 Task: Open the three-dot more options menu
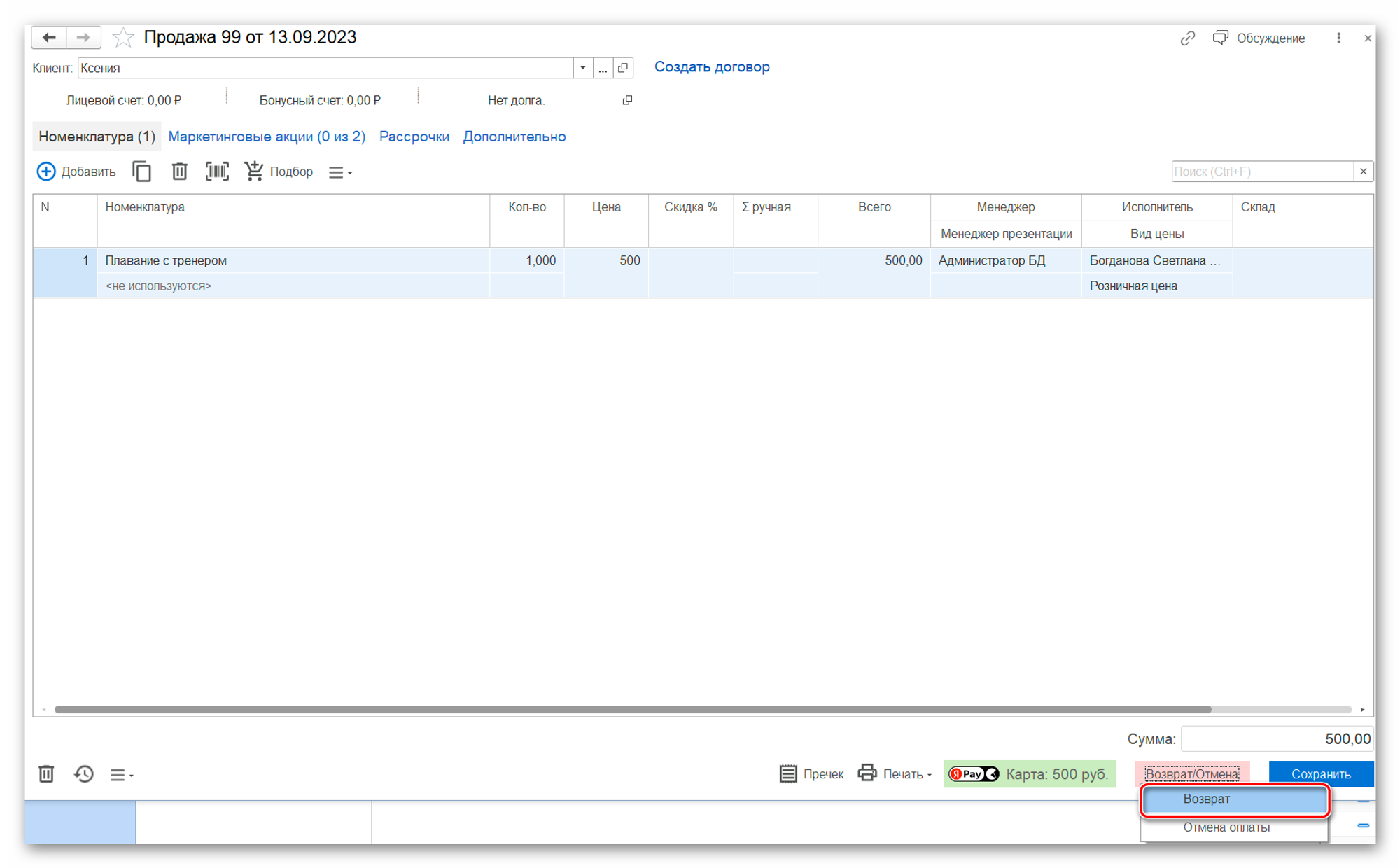(x=1338, y=38)
